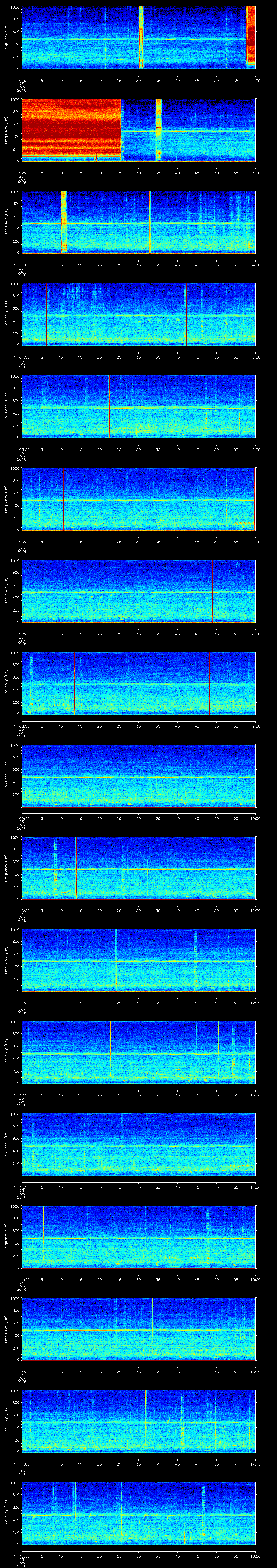Click the '11:00' end time label
This screenshot has width=277, height=1568.
(255, 910)
